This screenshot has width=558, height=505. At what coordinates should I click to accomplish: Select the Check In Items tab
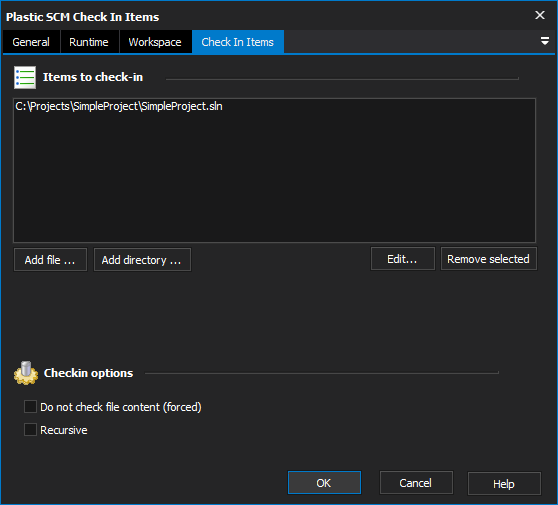[238, 42]
